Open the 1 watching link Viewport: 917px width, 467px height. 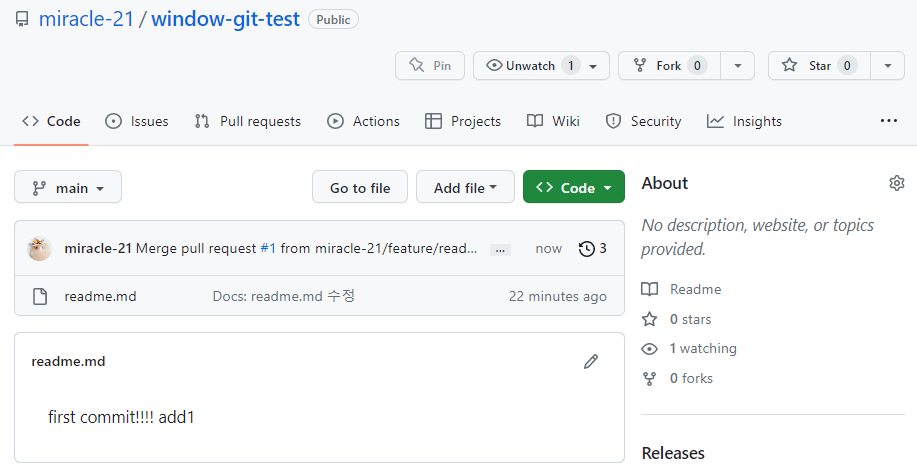point(690,348)
